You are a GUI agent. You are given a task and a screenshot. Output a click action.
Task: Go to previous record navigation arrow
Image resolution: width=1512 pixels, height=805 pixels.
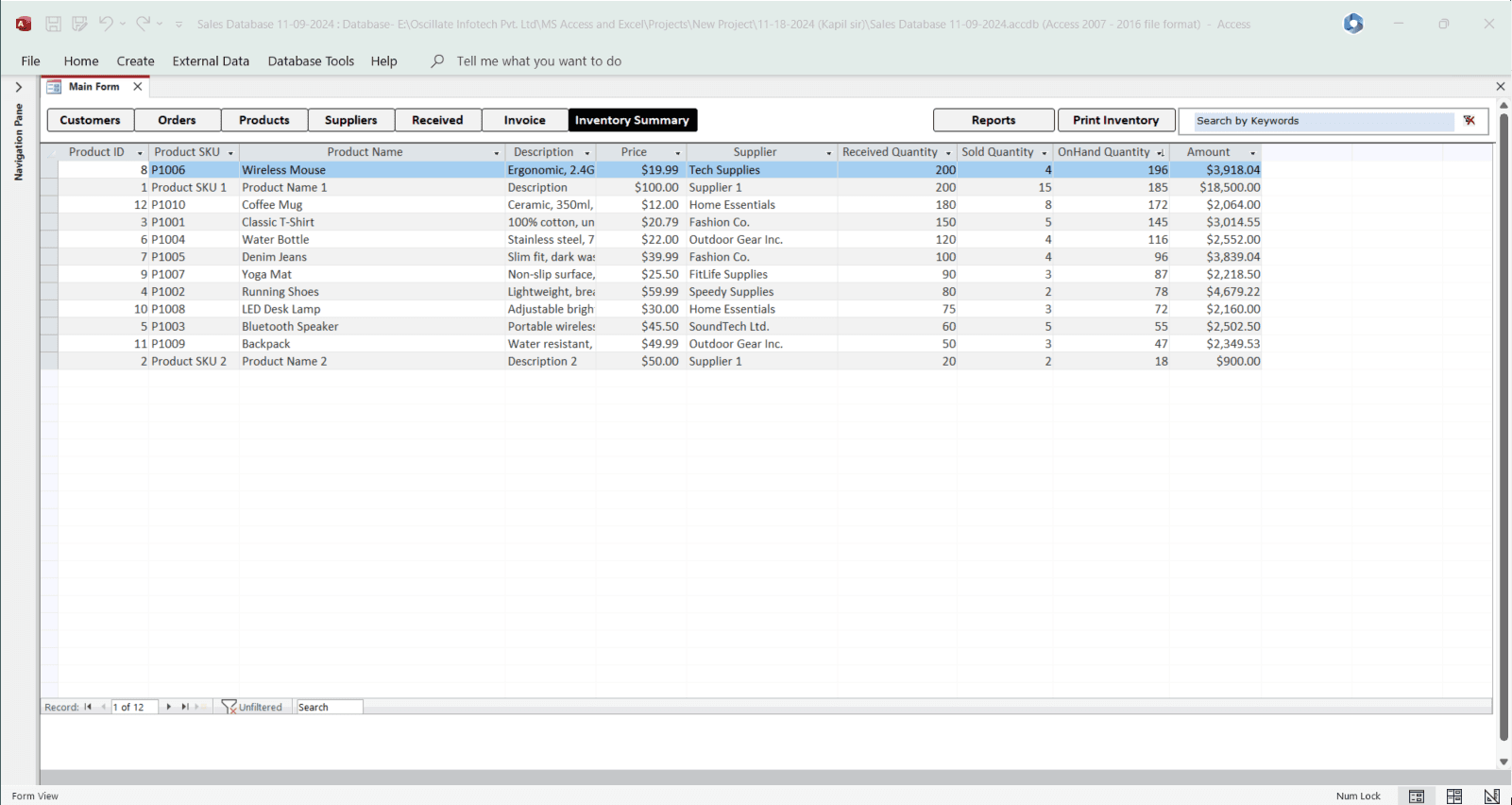coord(103,707)
